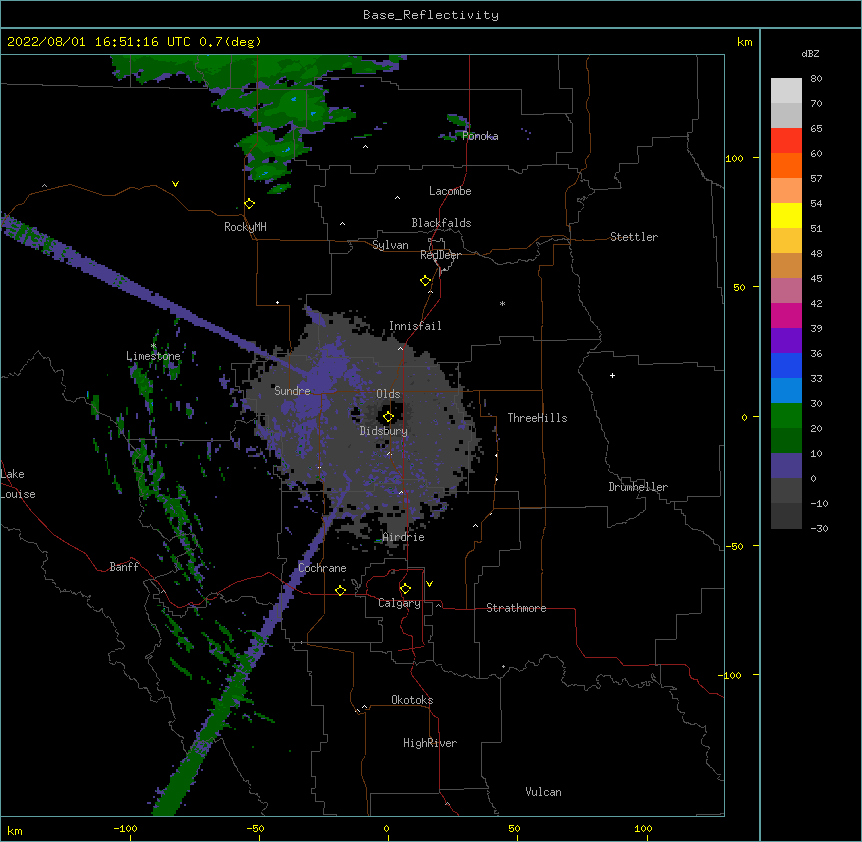Click the -100 tick on bottom axis

[125, 828]
